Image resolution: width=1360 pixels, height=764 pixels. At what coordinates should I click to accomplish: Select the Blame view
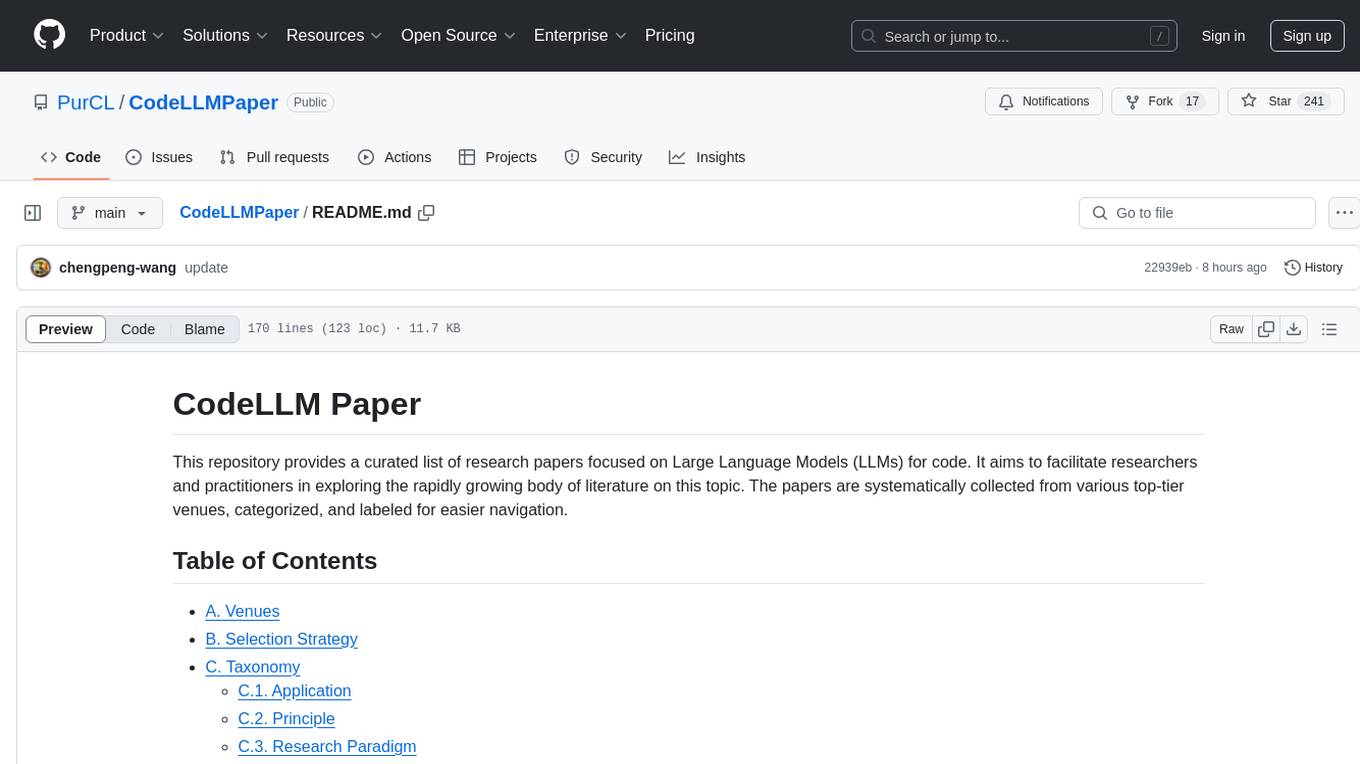pyautogui.click(x=204, y=329)
